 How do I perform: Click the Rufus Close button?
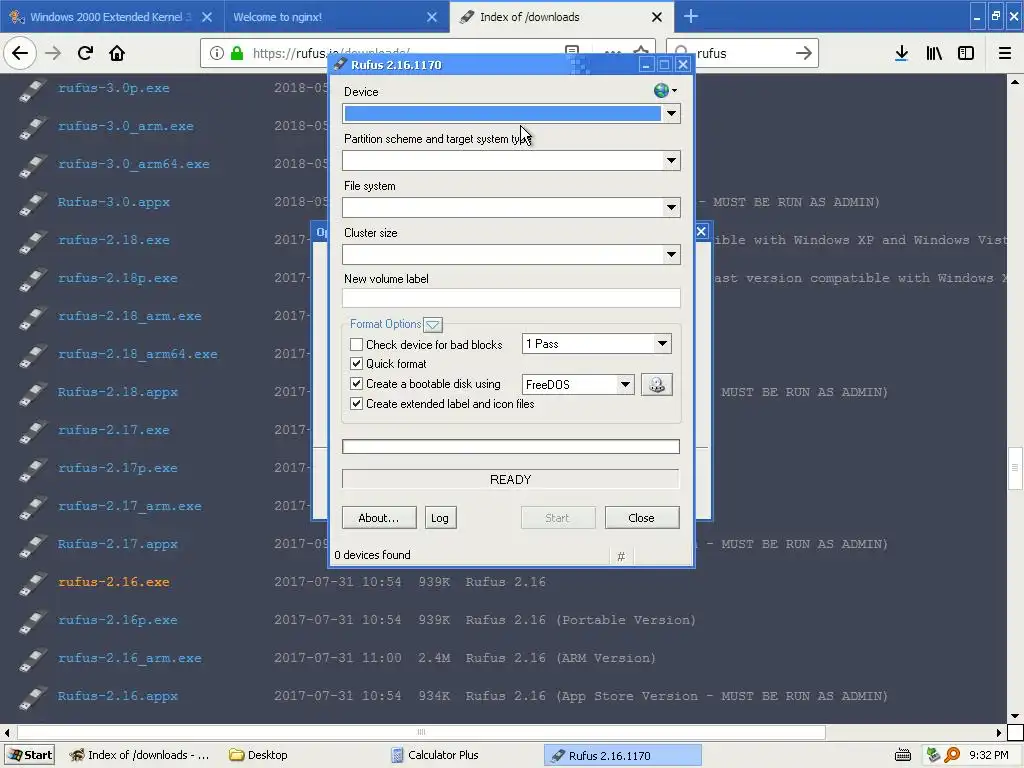tap(641, 518)
